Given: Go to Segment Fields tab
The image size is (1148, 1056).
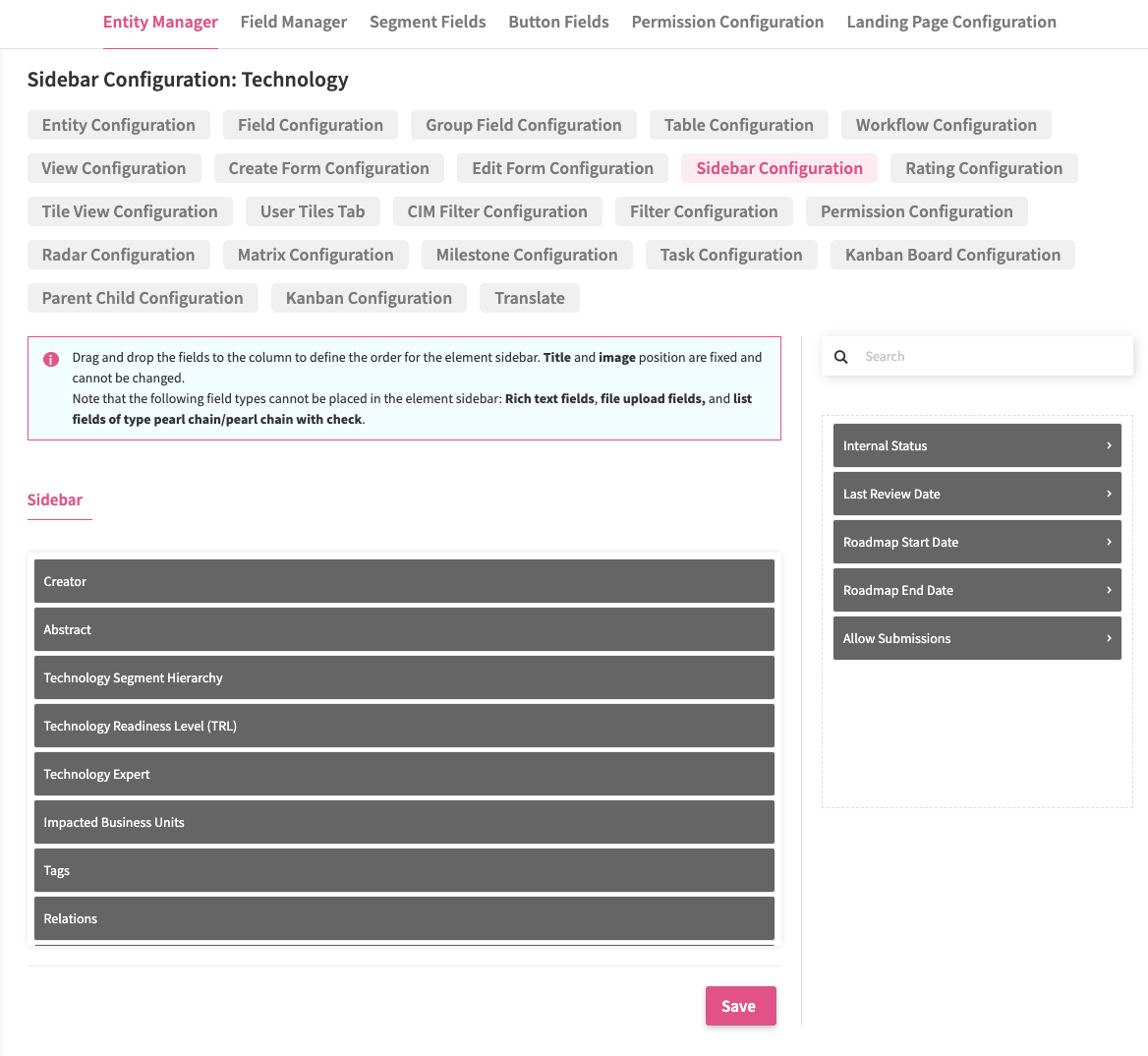Looking at the screenshot, I should click(428, 22).
